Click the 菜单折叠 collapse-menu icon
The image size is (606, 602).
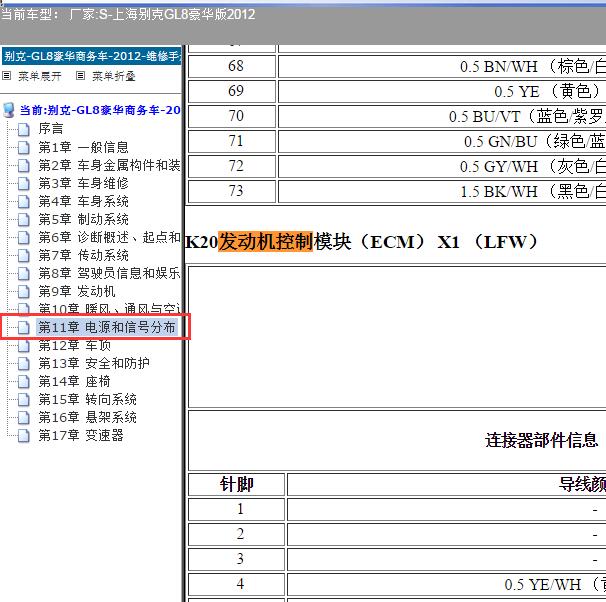[x=80, y=76]
